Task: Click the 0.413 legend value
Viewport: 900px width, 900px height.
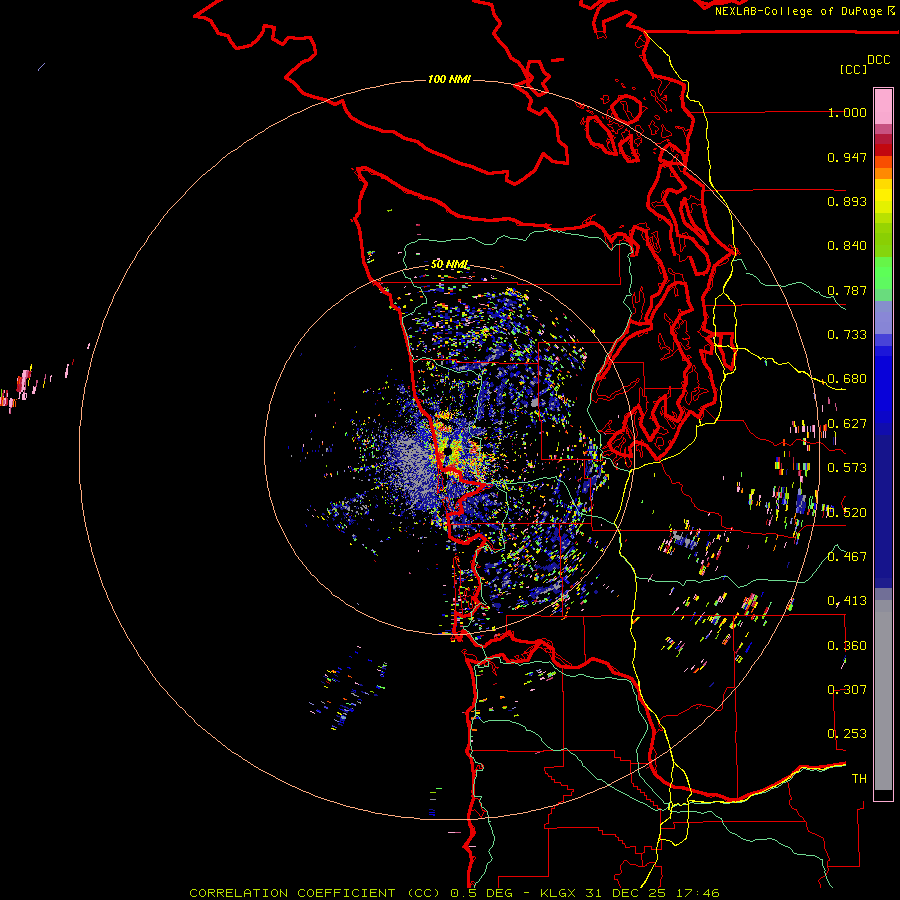Action: point(847,601)
